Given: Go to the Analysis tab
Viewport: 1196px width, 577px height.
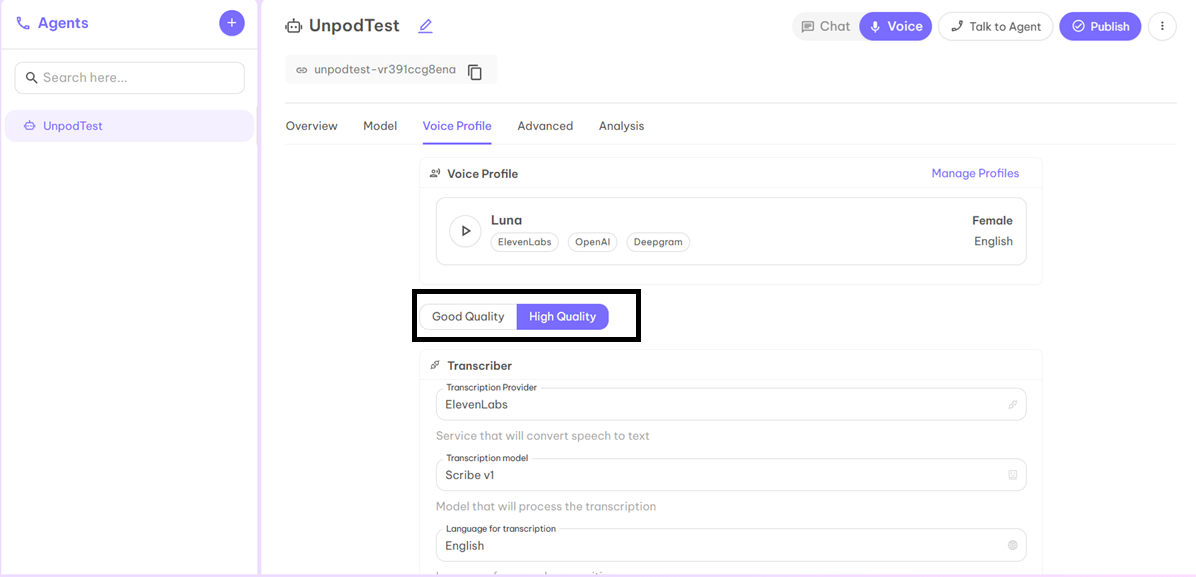Looking at the screenshot, I should tap(622, 126).
